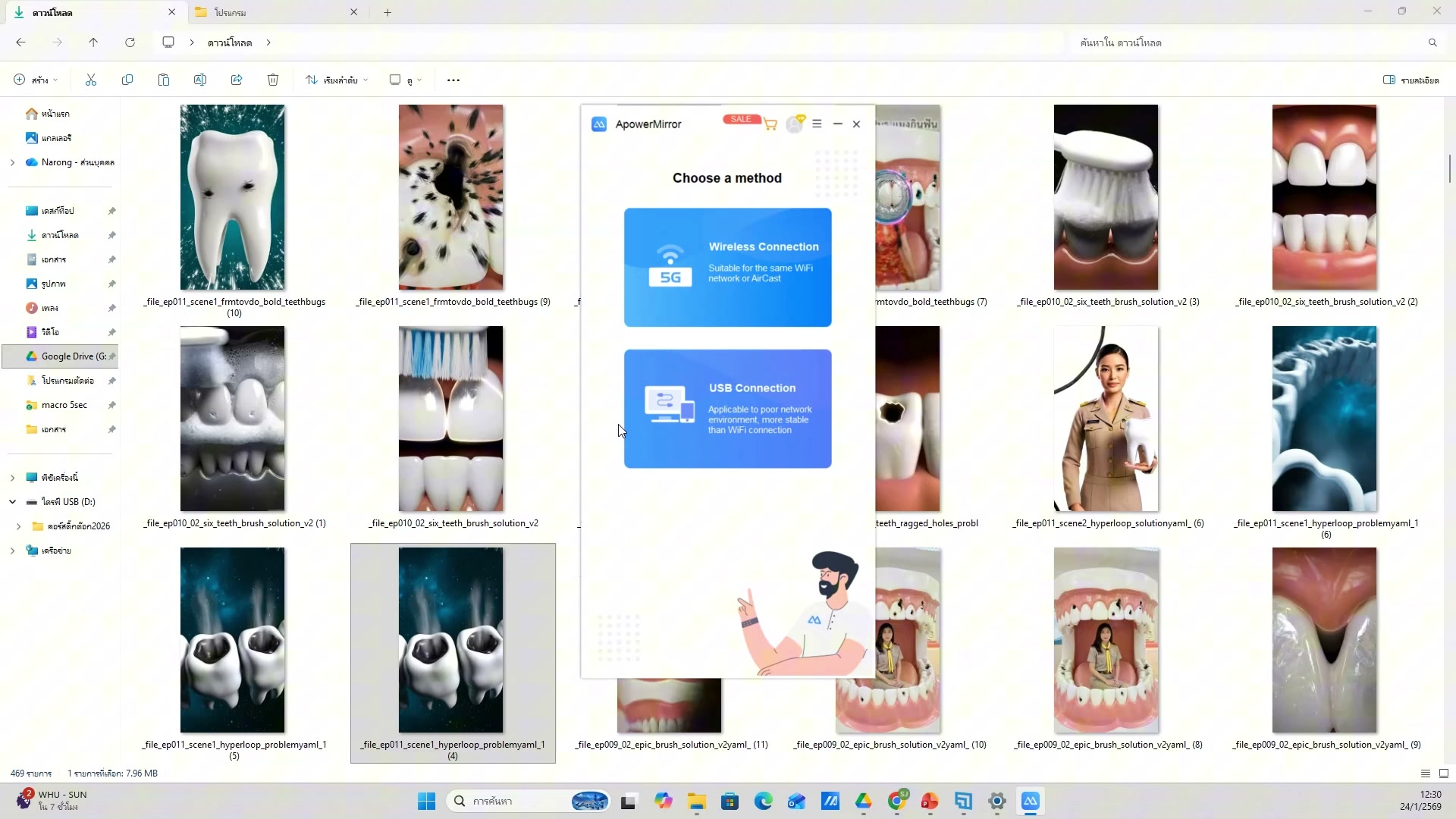Click the Delete icon in Explorer toolbar
Viewport: 1456px width, 819px height.
[273, 80]
